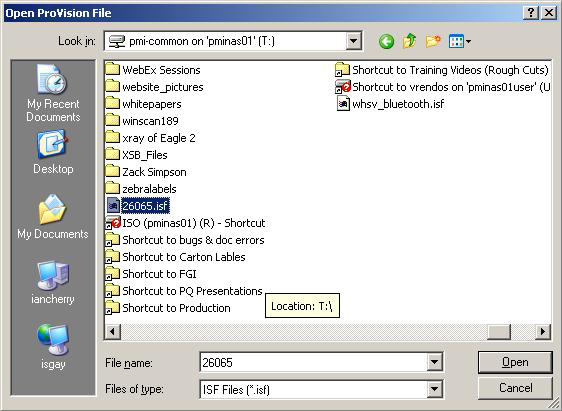The height and width of the screenshot is (411, 562).
Task: Create a new folder
Action: tap(433, 41)
